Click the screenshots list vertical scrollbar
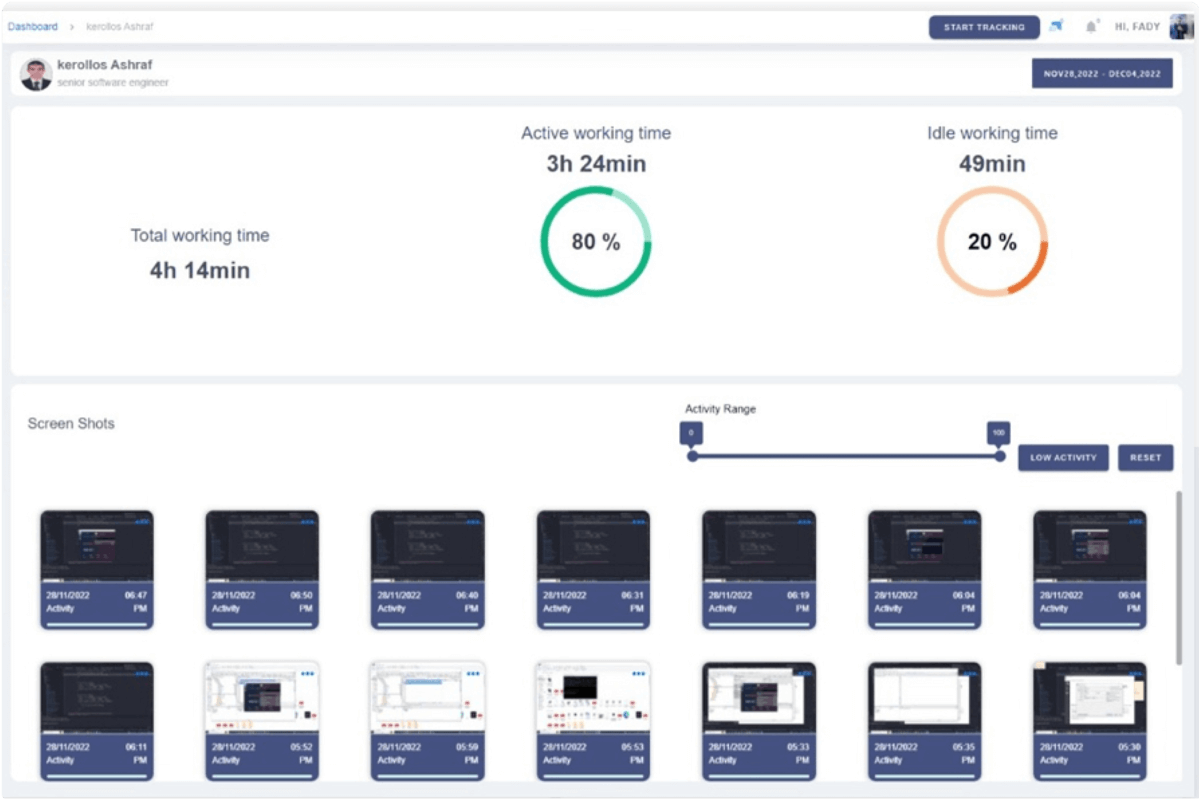The image size is (1199, 803). coord(1178,578)
